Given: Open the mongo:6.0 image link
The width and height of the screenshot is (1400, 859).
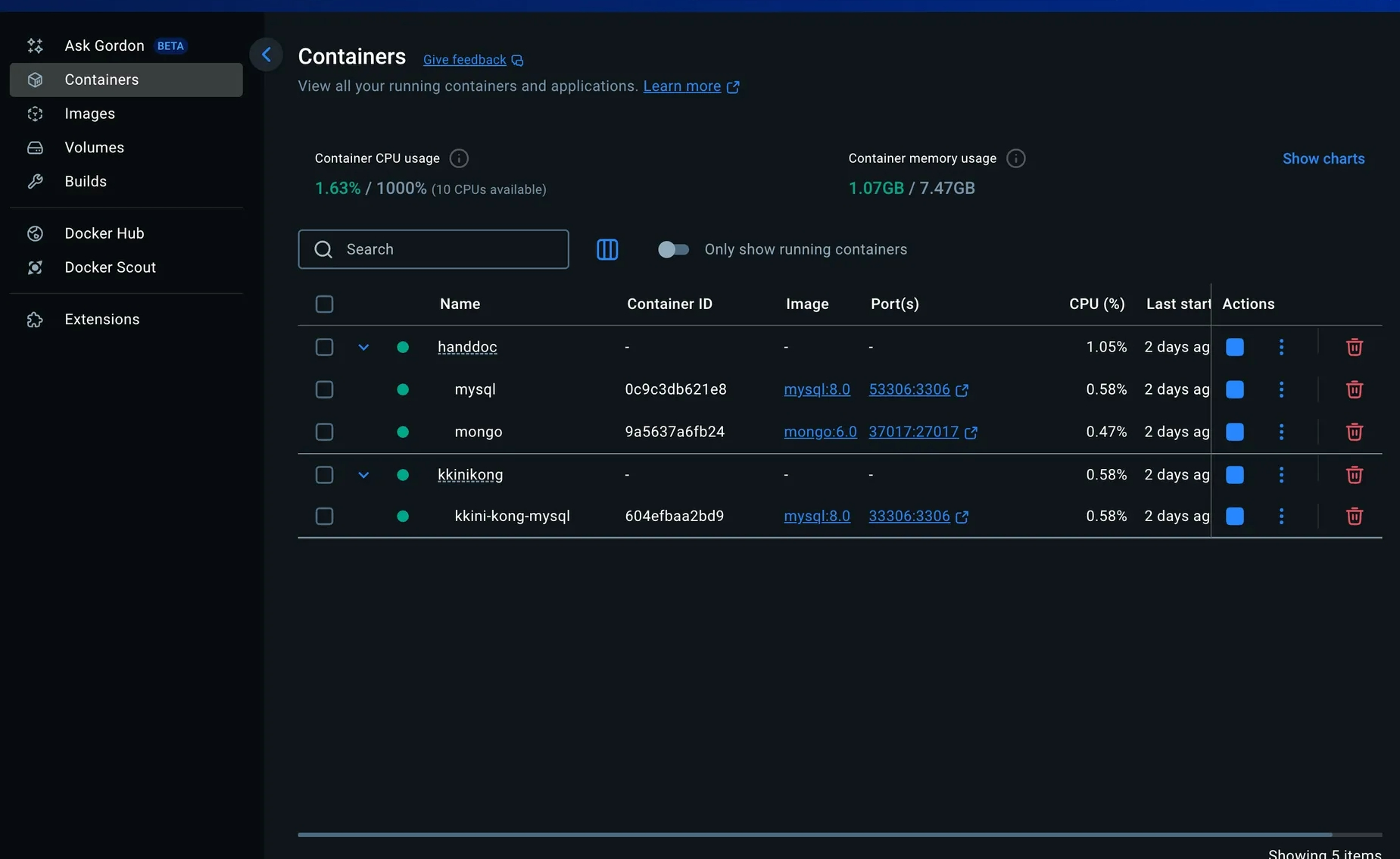Looking at the screenshot, I should coord(820,432).
